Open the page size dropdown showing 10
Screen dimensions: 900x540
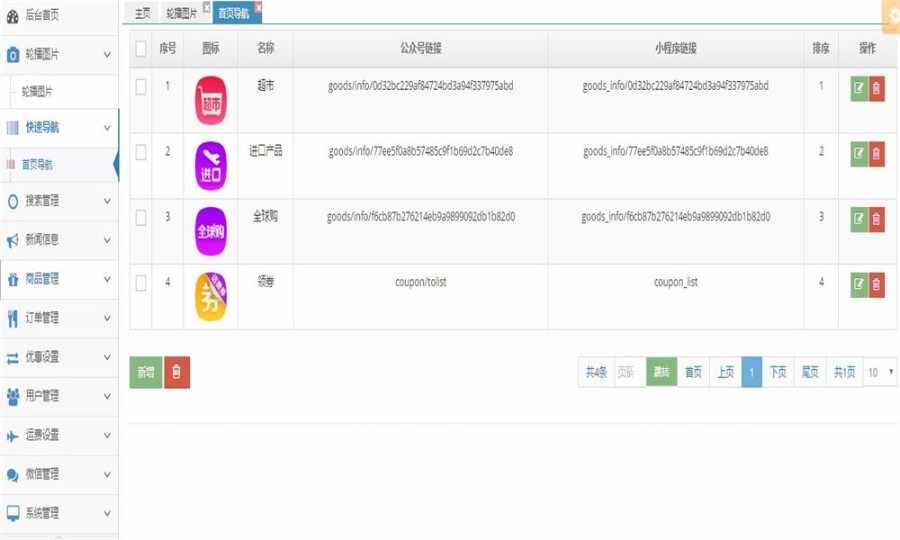point(880,372)
